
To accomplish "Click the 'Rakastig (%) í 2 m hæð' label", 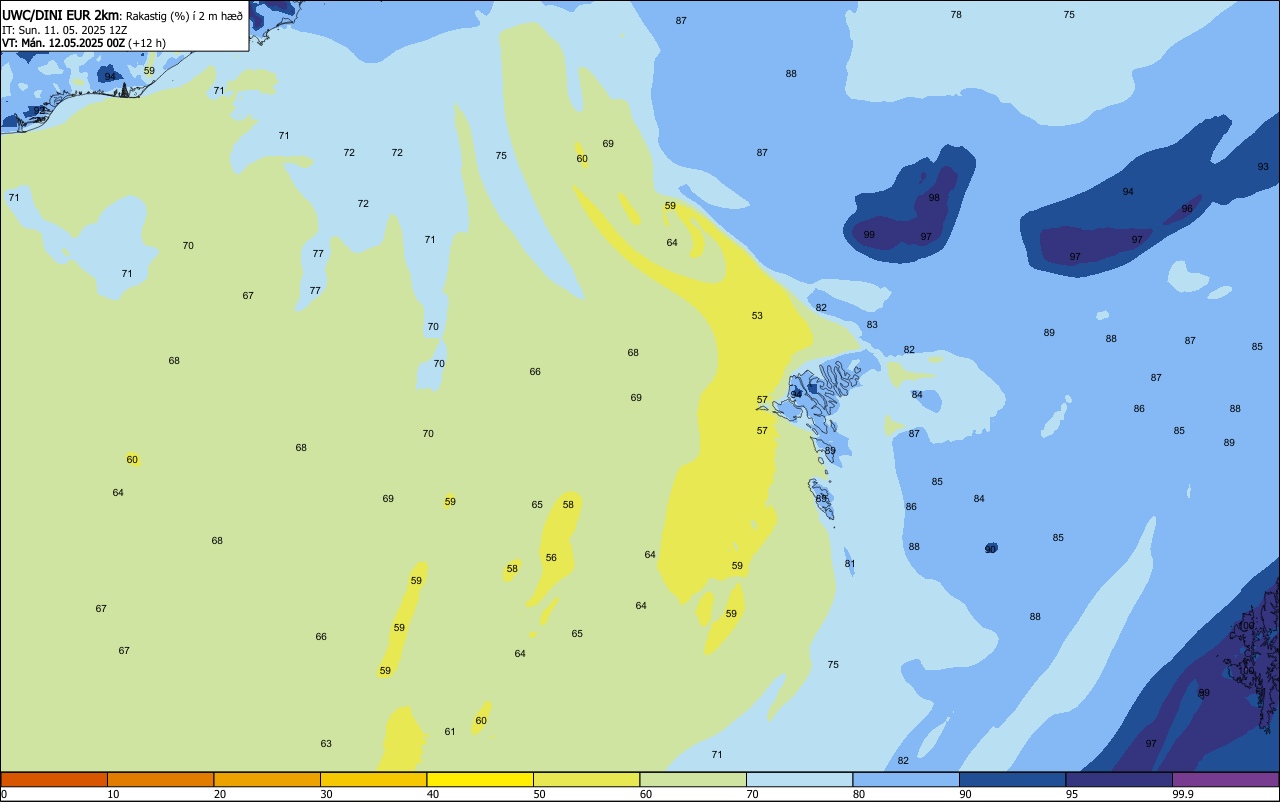I will [x=184, y=16].
